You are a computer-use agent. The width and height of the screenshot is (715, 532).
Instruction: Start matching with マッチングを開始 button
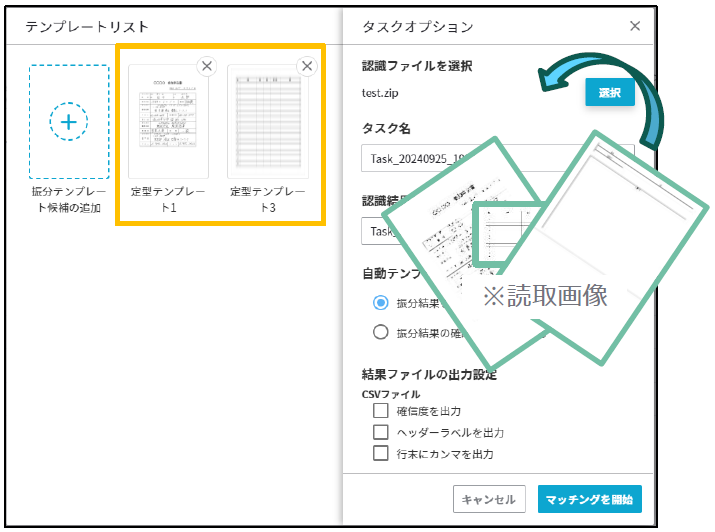coord(589,499)
